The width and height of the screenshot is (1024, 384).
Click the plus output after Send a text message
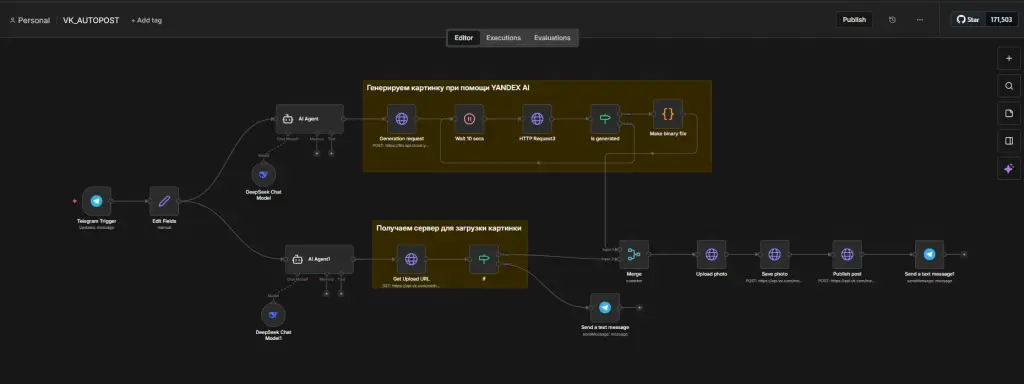640,307
